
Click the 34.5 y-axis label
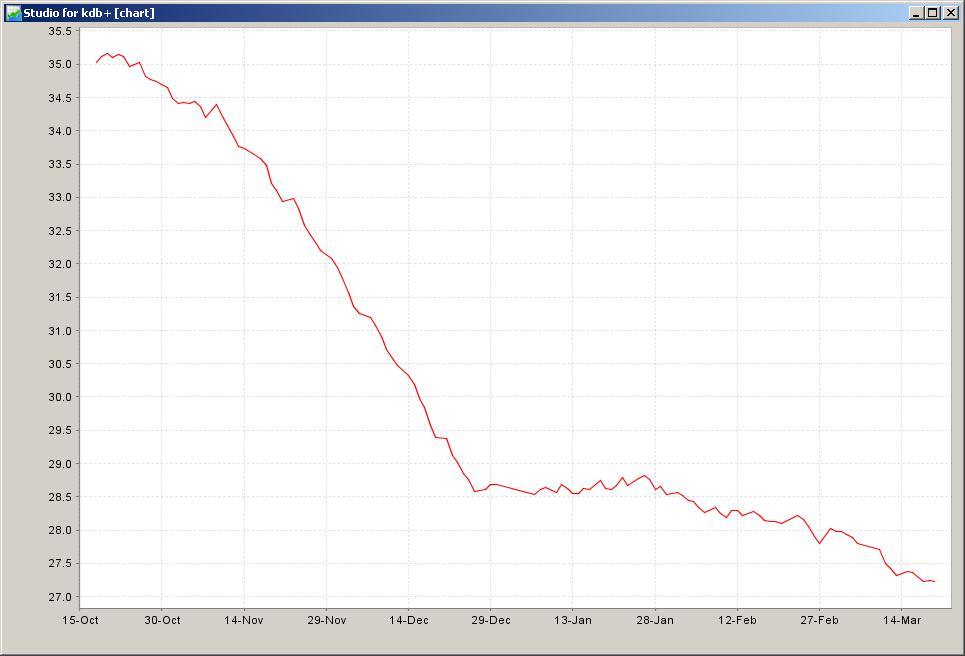(x=60, y=98)
